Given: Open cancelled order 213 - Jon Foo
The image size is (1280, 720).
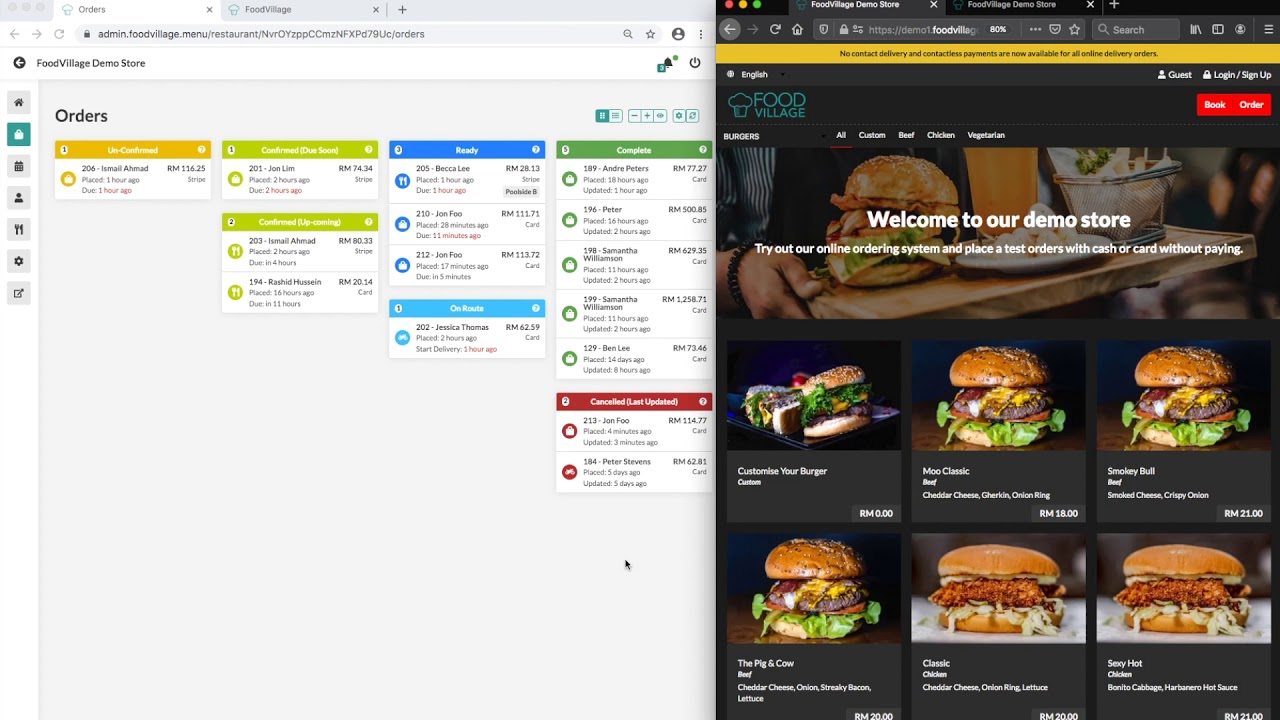Looking at the screenshot, I should point(634,431).
